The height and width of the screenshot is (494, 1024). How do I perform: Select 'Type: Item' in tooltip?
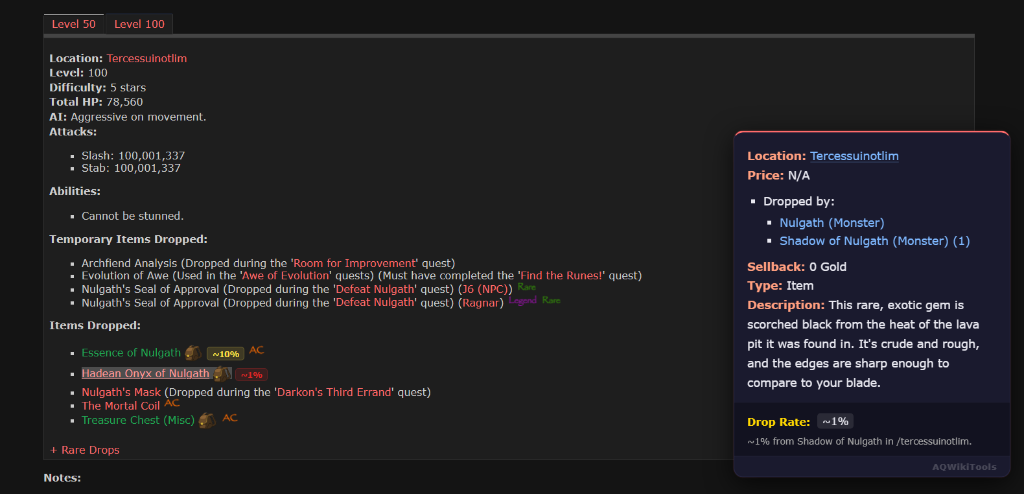782,286
